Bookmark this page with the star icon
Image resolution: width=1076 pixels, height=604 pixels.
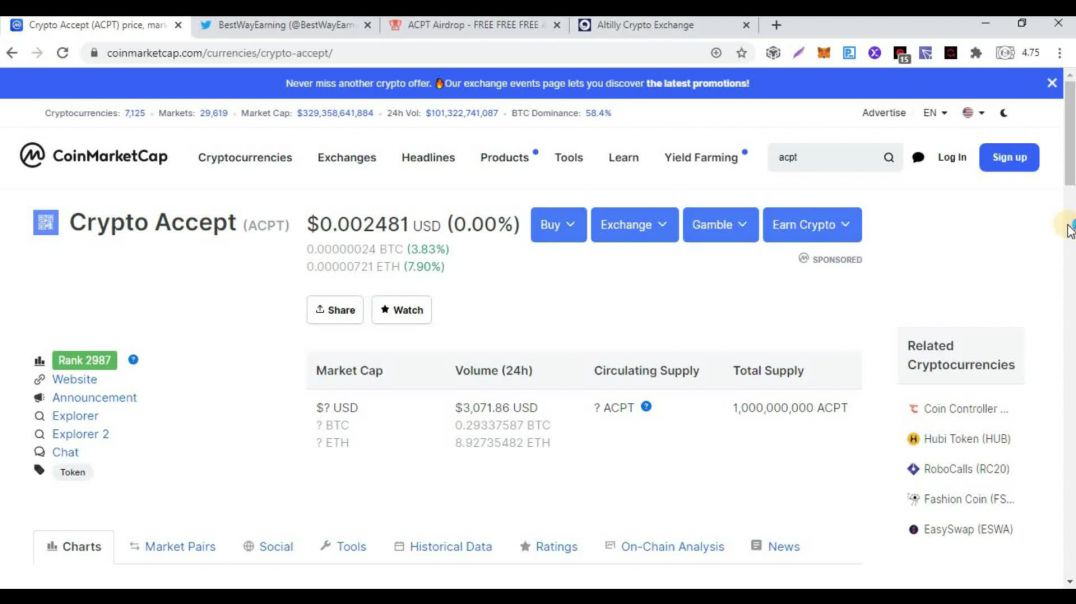(741, 53)
